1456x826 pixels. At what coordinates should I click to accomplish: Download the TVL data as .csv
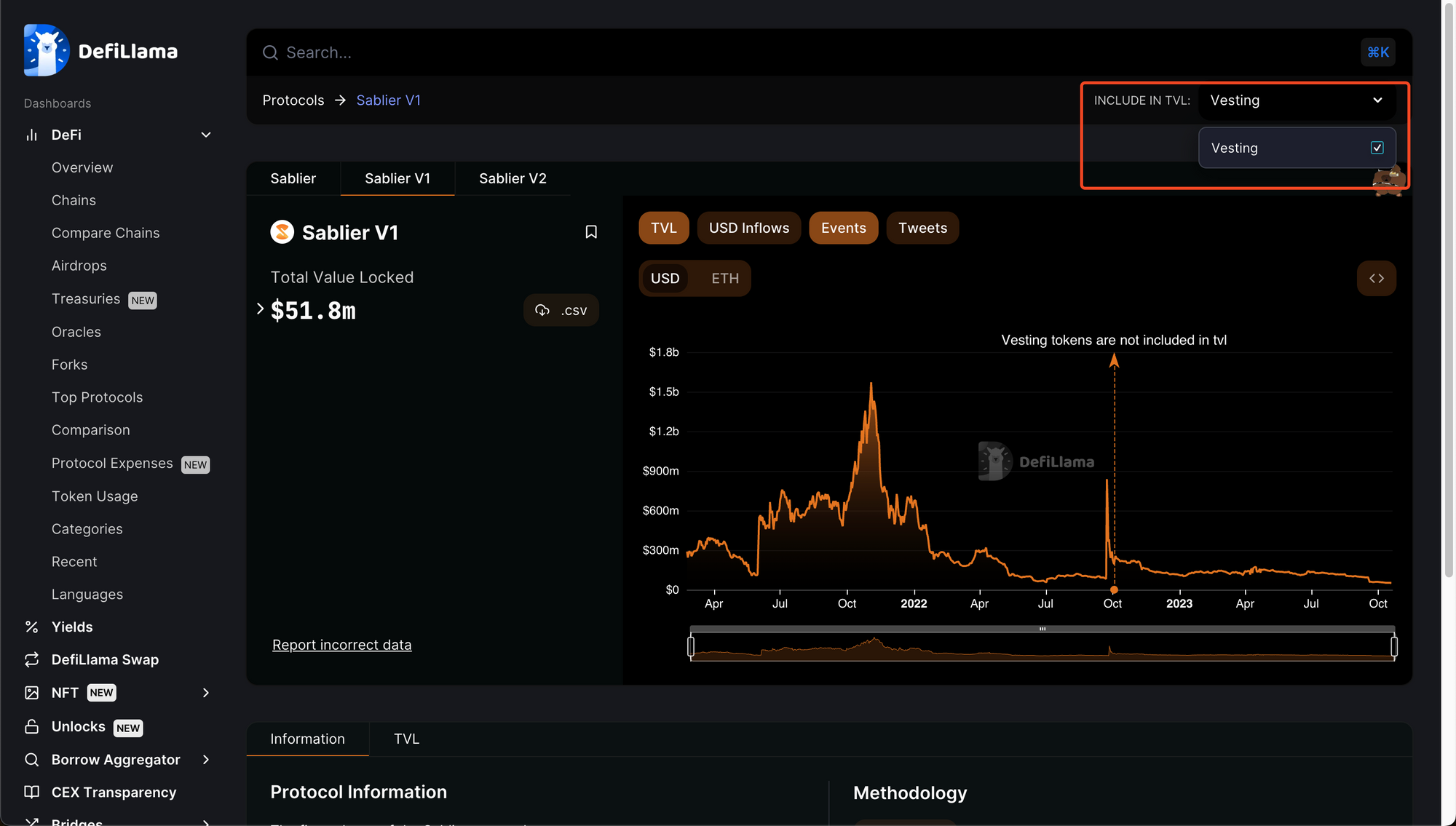coord(561,310)
